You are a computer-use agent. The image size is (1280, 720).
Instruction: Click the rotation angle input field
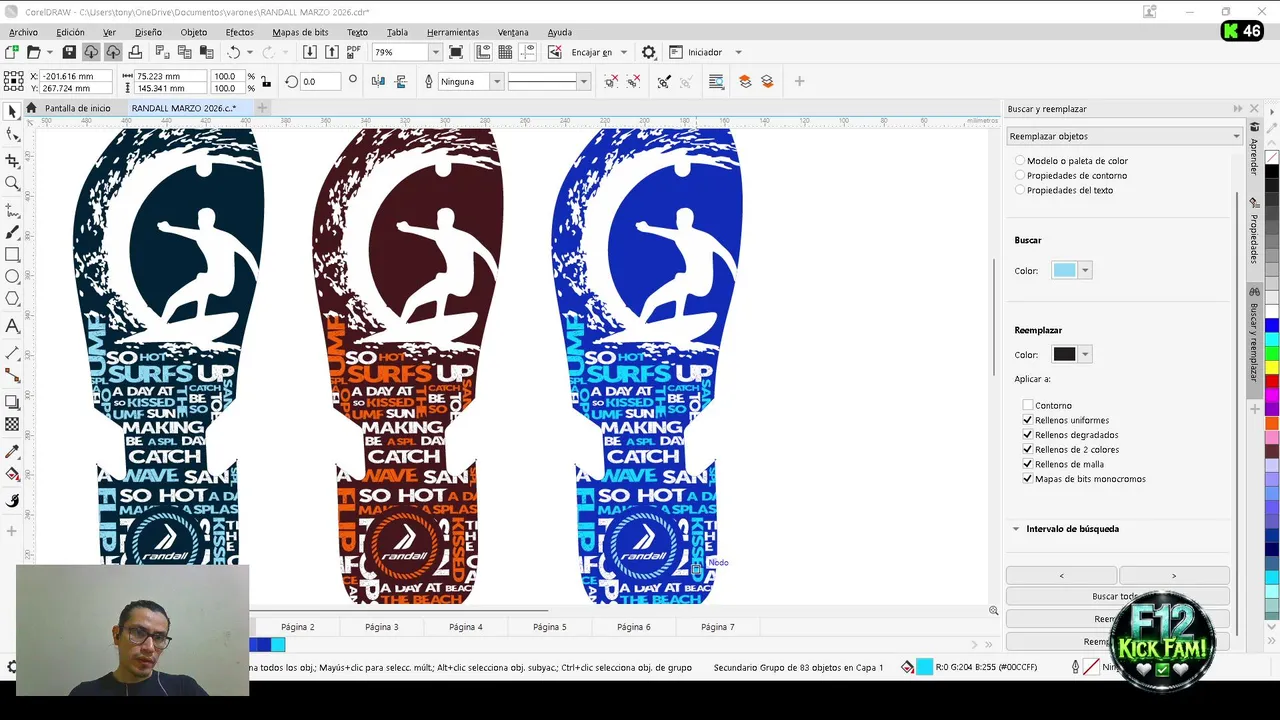pyautogui.click(x=320, y=82)
